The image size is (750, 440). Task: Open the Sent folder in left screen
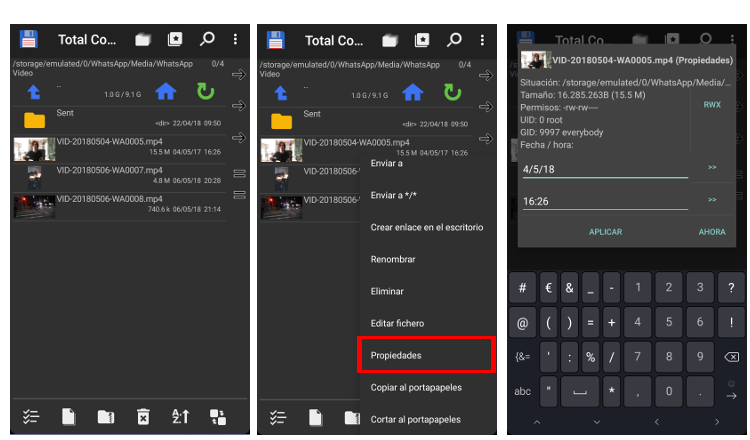[x=120, y=120]
